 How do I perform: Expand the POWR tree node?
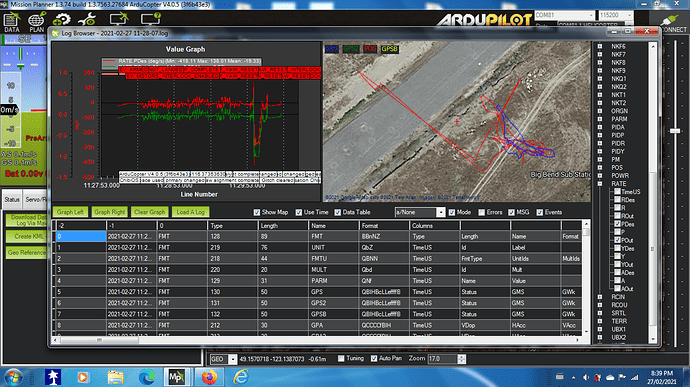click(600, 176)
